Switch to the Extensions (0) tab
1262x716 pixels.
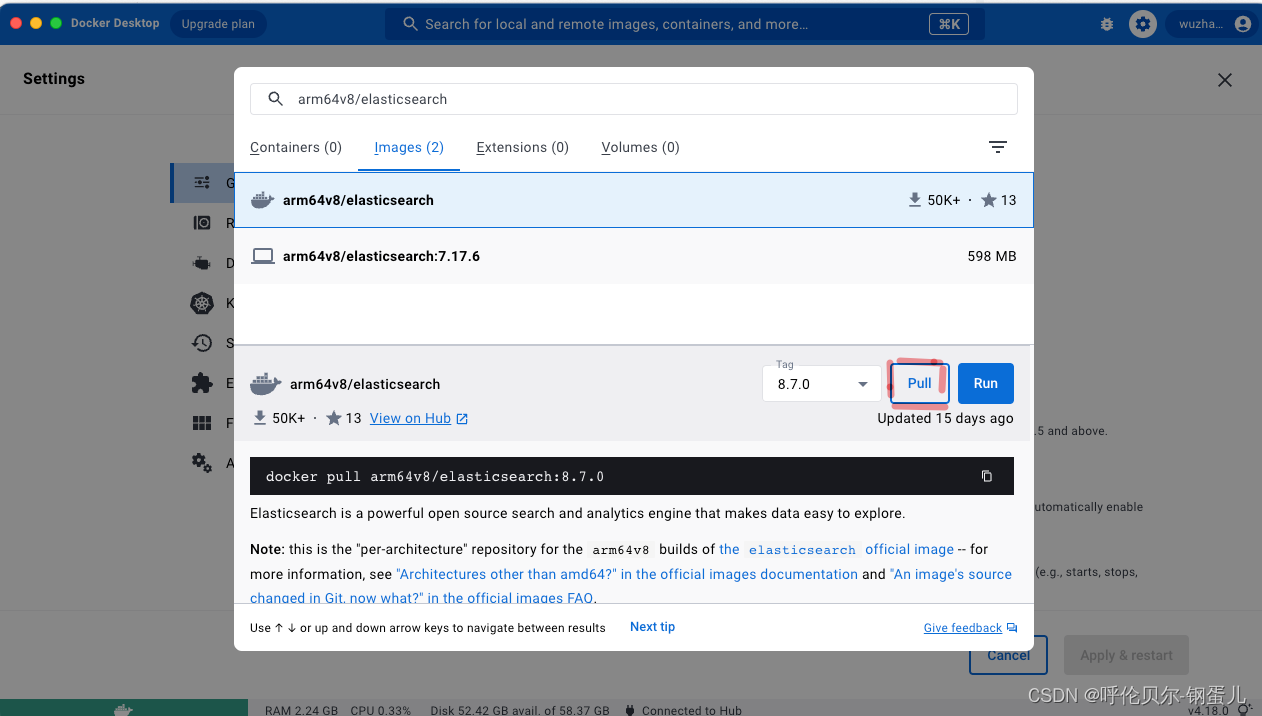pos(523,147)
